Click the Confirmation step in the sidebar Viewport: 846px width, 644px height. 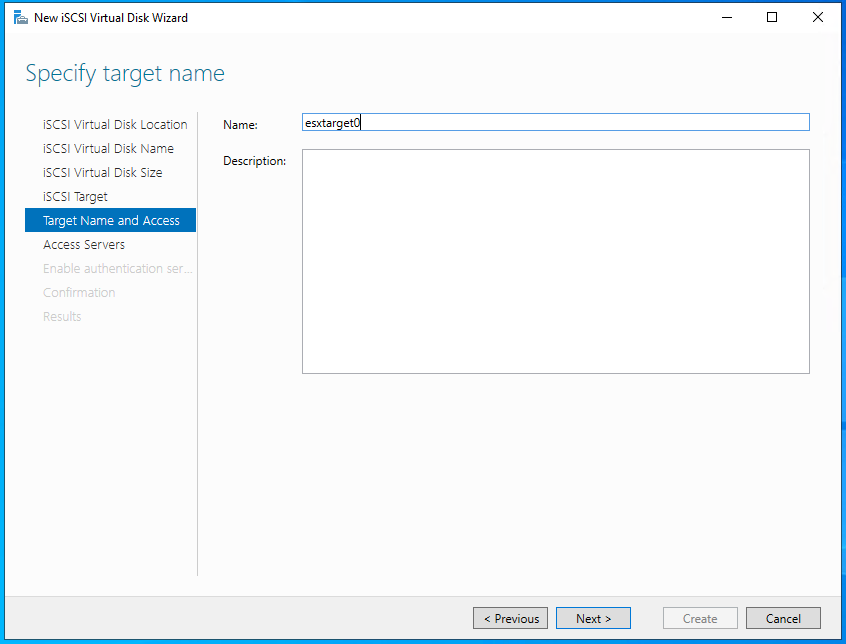79,293
